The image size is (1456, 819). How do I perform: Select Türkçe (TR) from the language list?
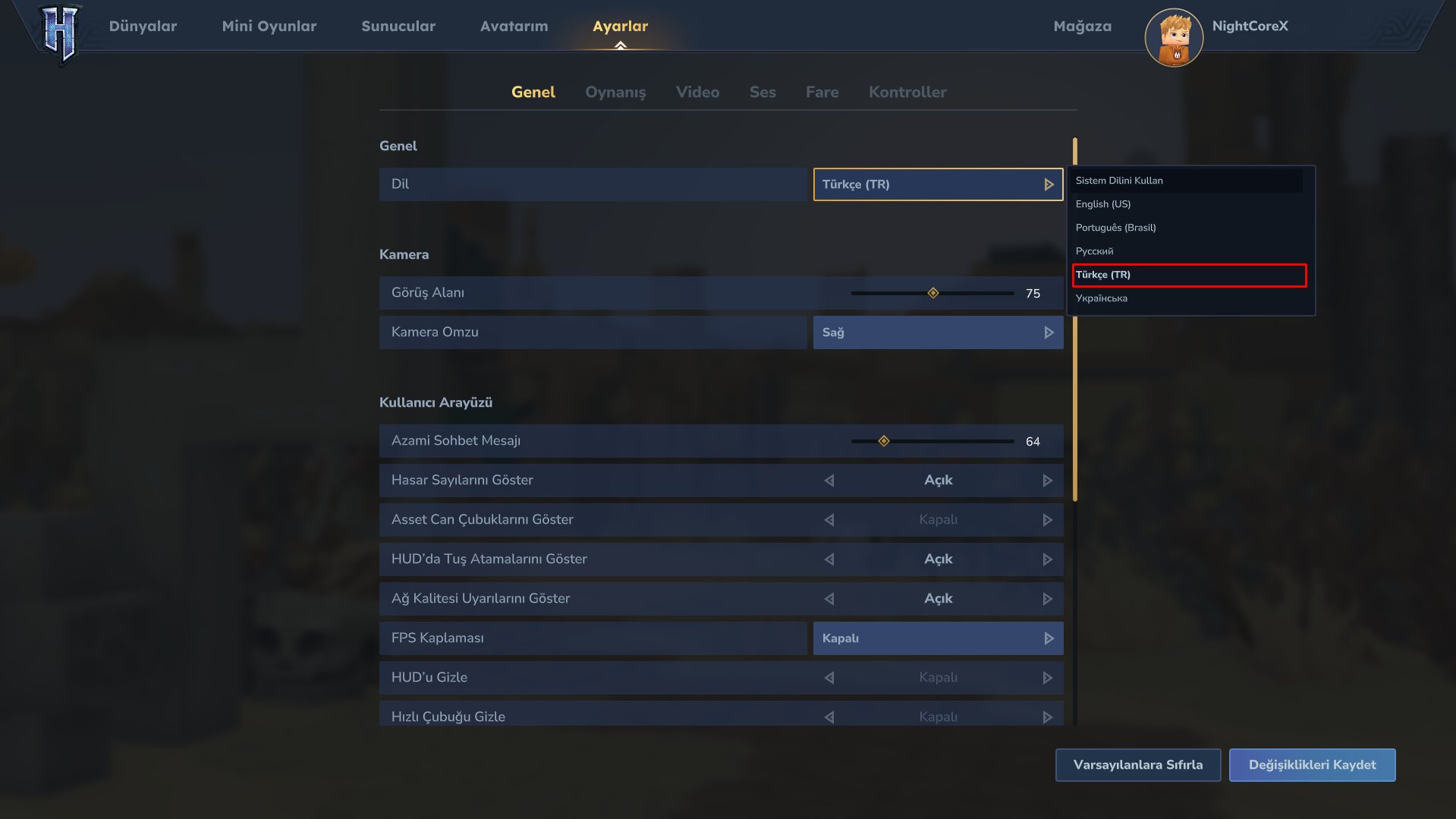coord(1188,275)
